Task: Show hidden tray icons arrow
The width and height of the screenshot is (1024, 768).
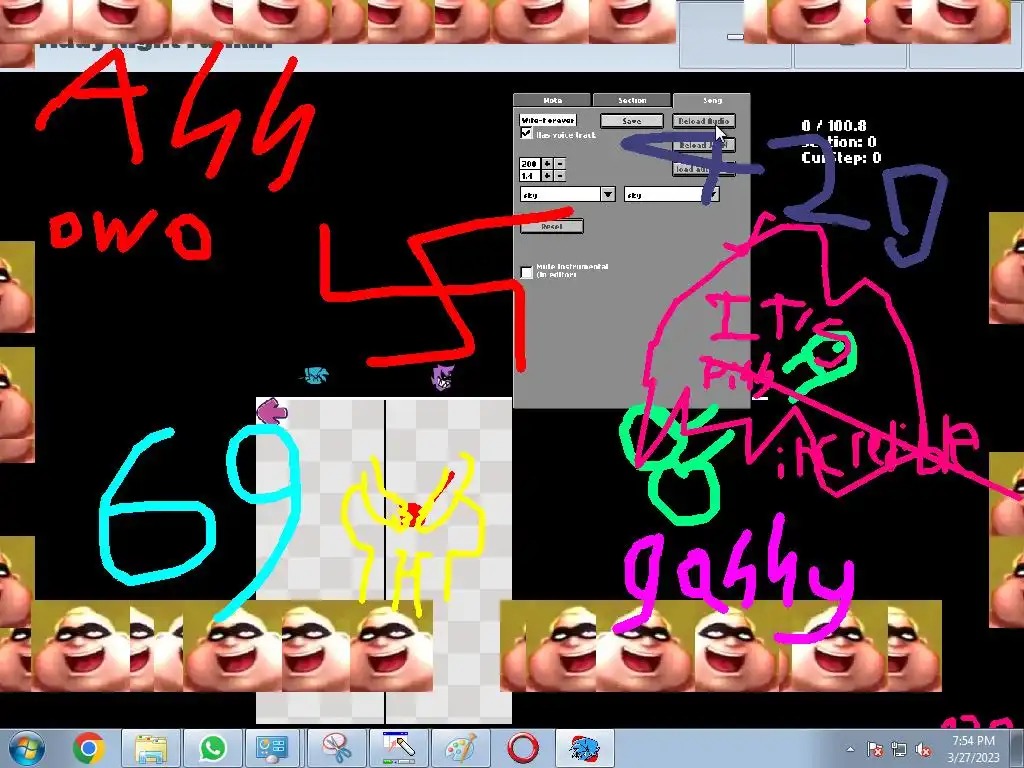Action: point(850,749)
